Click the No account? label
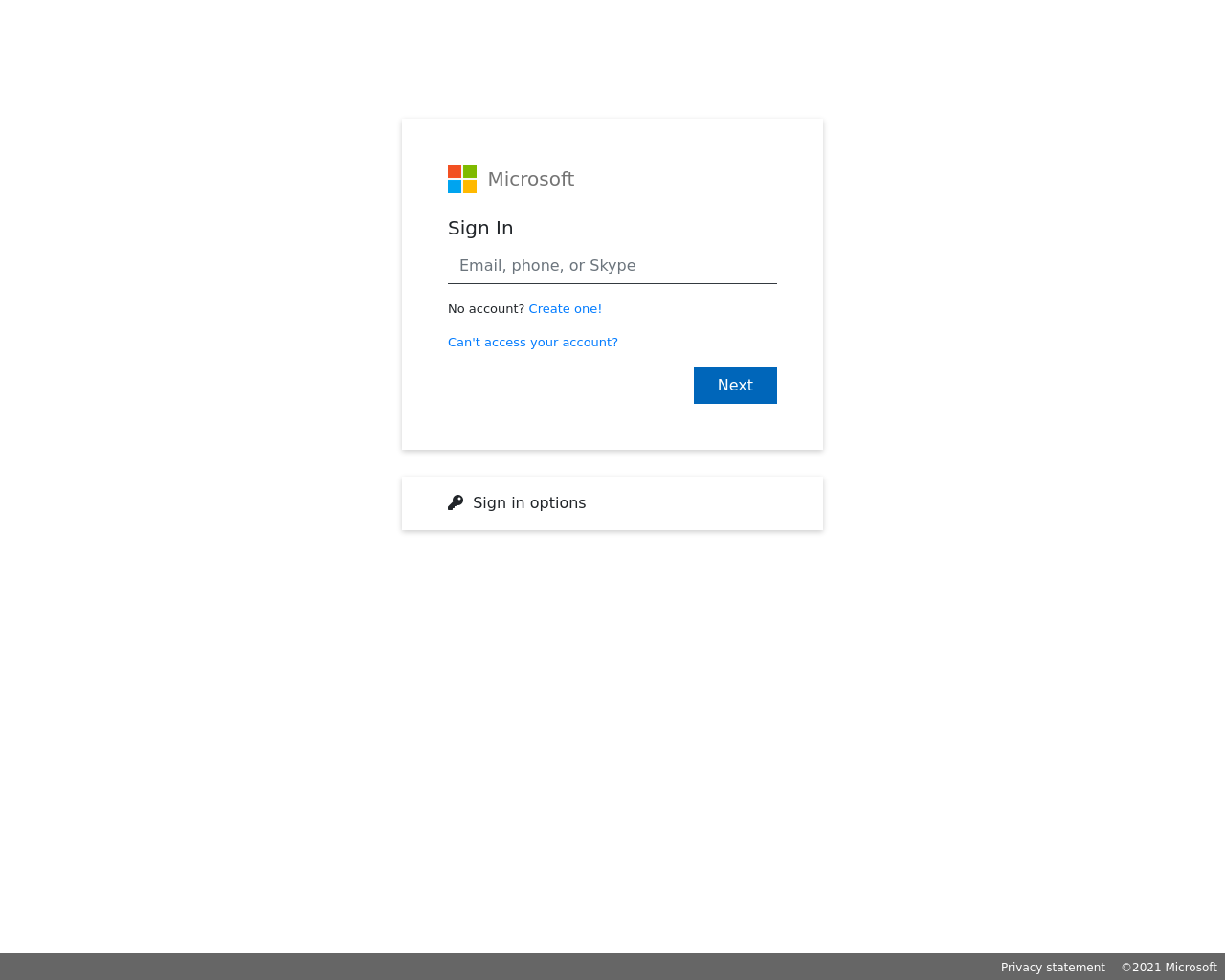Screen dimensions: 1225x980 coord(486,309)
